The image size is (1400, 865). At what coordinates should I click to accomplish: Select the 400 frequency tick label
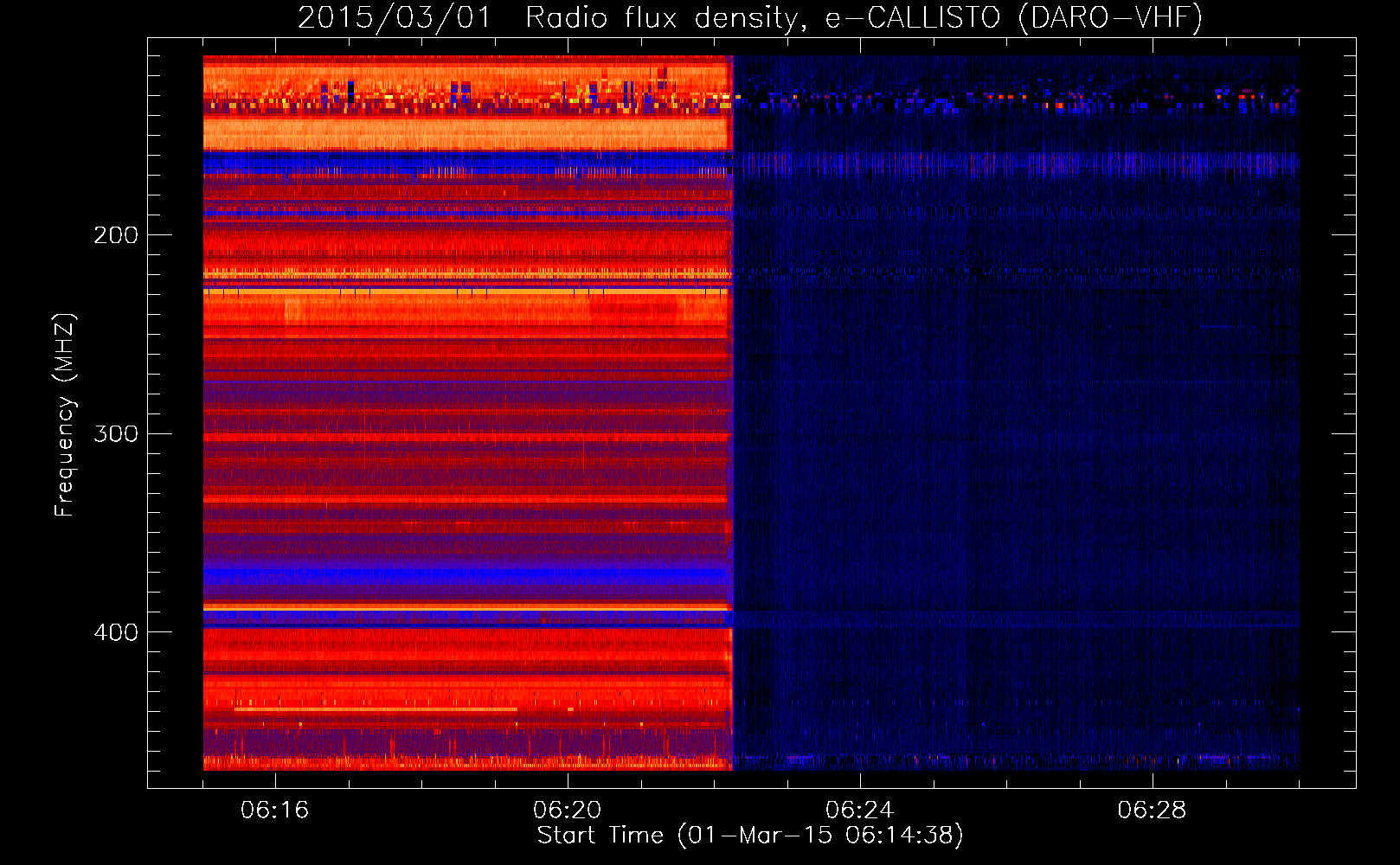(116, 632)
